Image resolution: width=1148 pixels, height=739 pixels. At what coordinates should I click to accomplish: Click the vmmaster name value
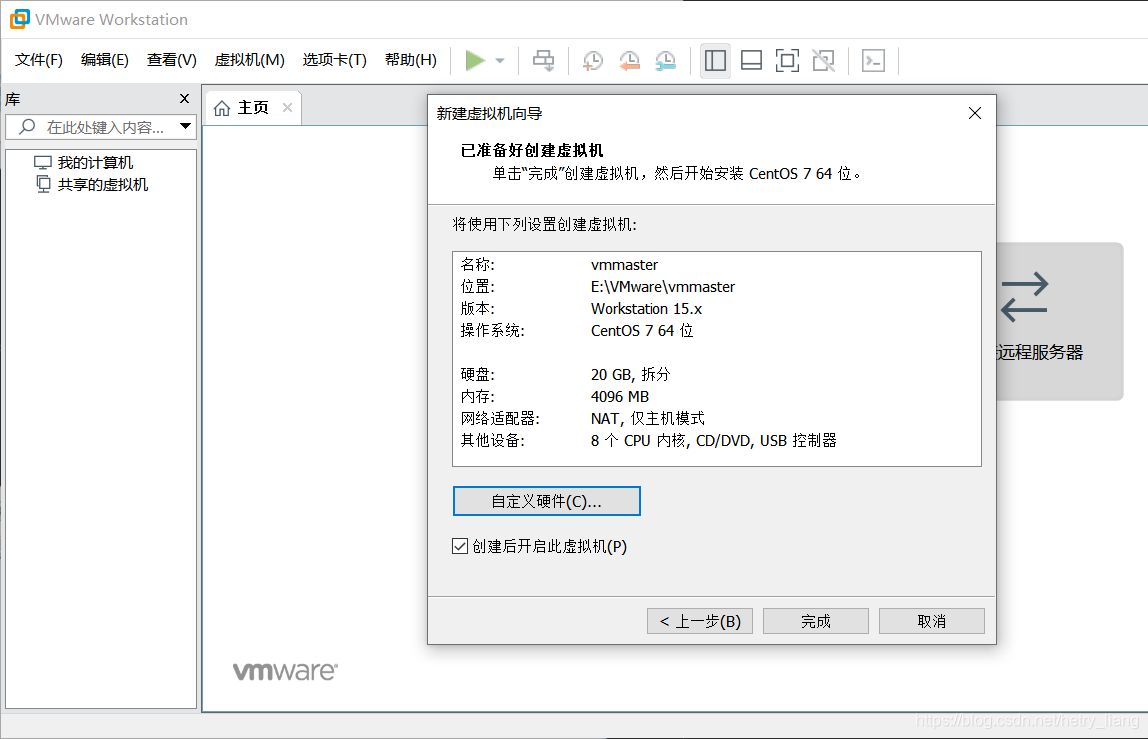tap(625, 264)
